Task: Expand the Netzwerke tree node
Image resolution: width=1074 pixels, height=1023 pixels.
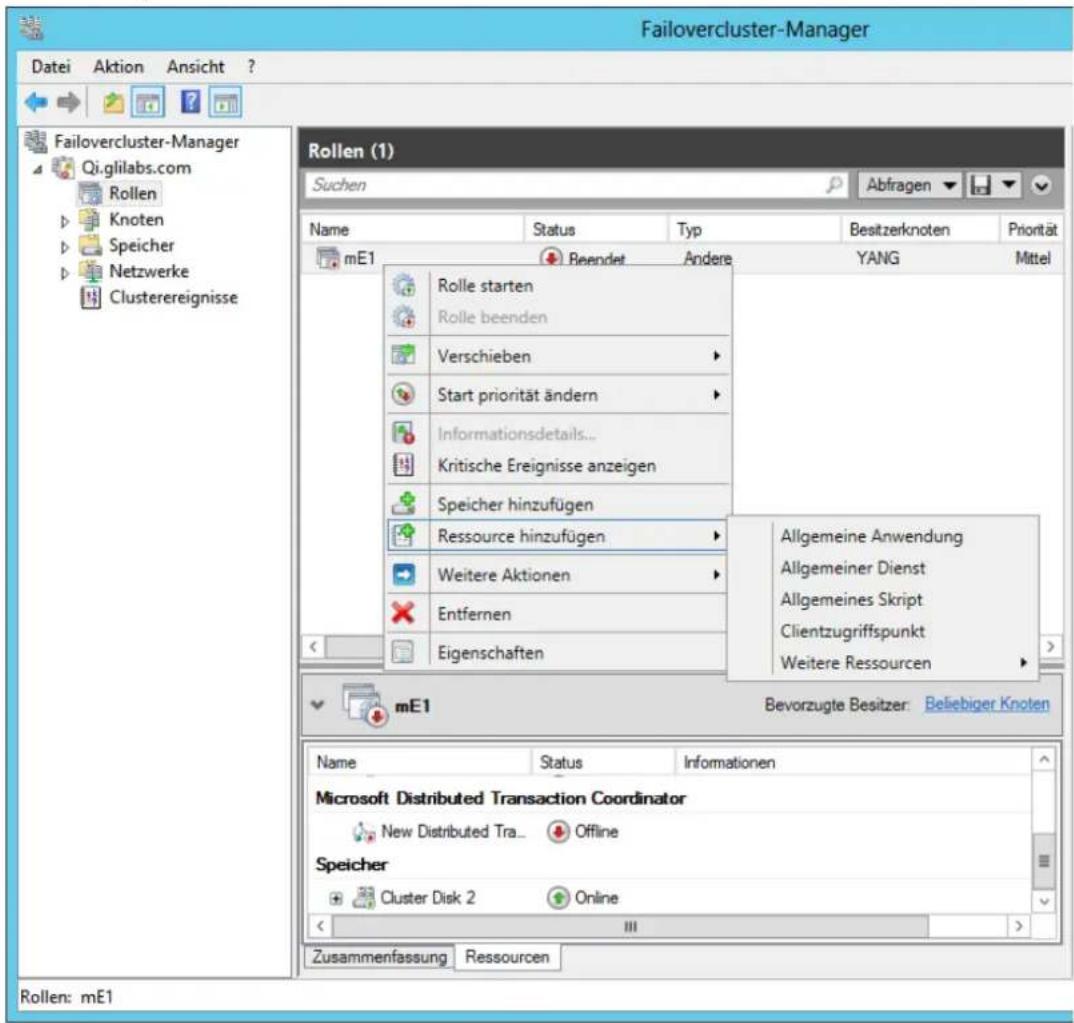Action: pos(65,273)
